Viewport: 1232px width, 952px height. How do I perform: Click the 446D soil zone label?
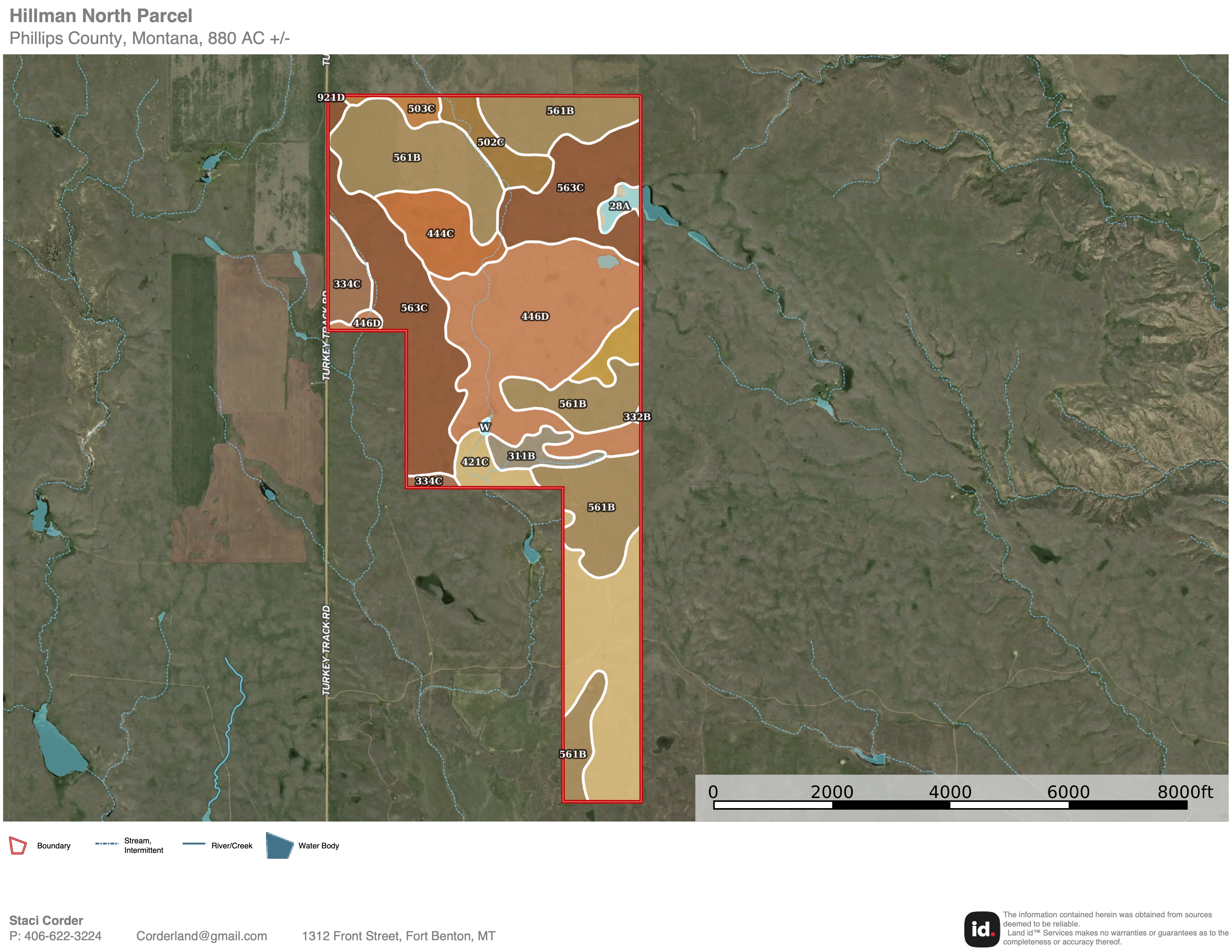tap(535, 316)
